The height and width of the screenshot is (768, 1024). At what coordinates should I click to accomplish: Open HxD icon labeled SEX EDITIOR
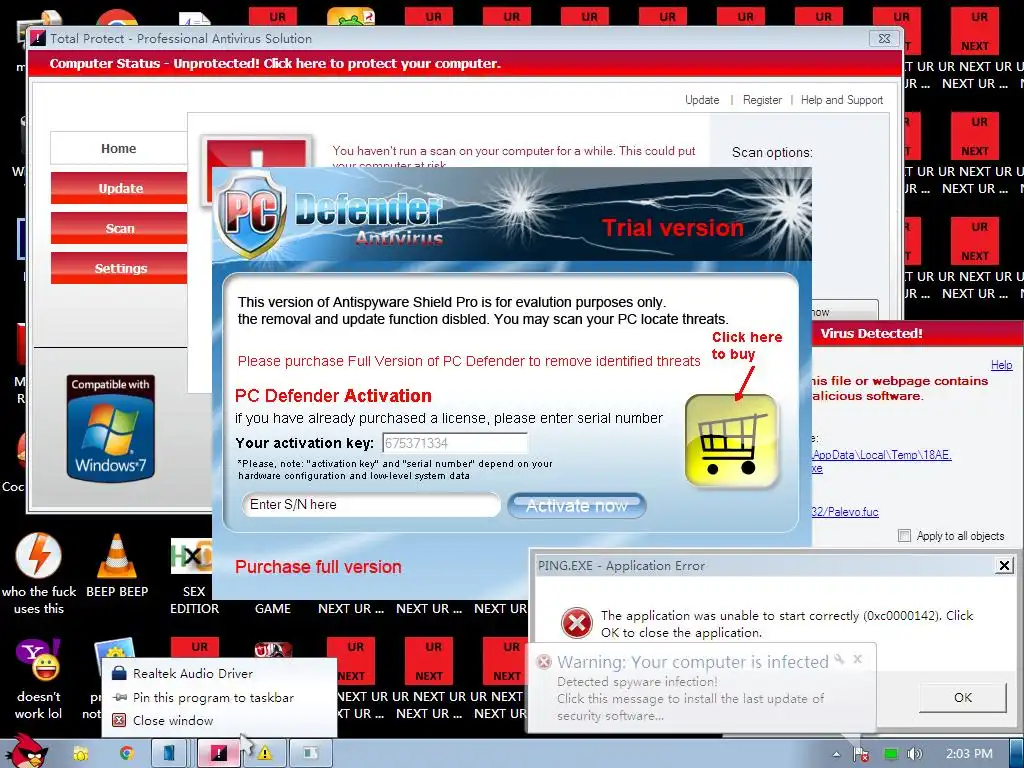pyautogui.click(x=191, y=556)
